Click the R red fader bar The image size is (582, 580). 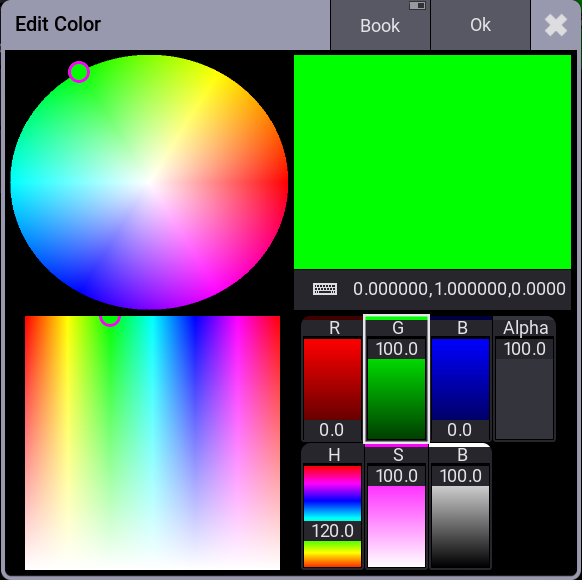pyautogui.click(x=332, y=379)
